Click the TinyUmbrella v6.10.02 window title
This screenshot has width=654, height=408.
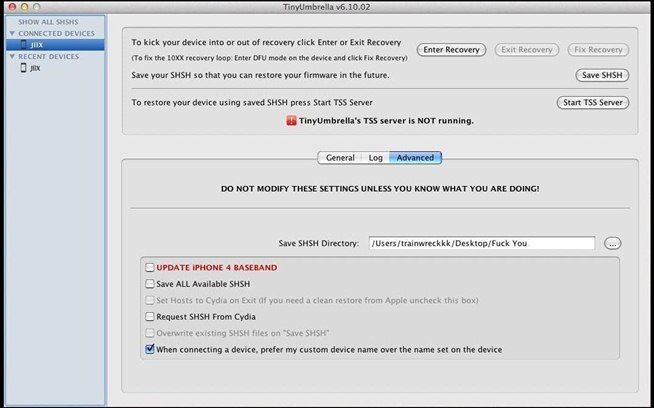pyautogui.click(x=326, y=7)
